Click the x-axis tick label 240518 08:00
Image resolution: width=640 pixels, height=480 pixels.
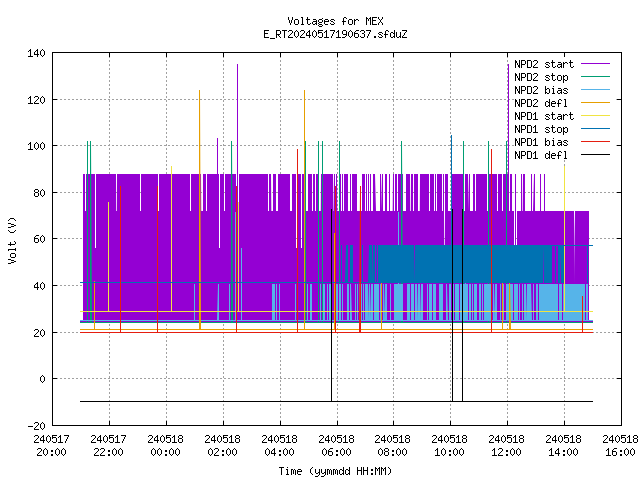point(392,446)
